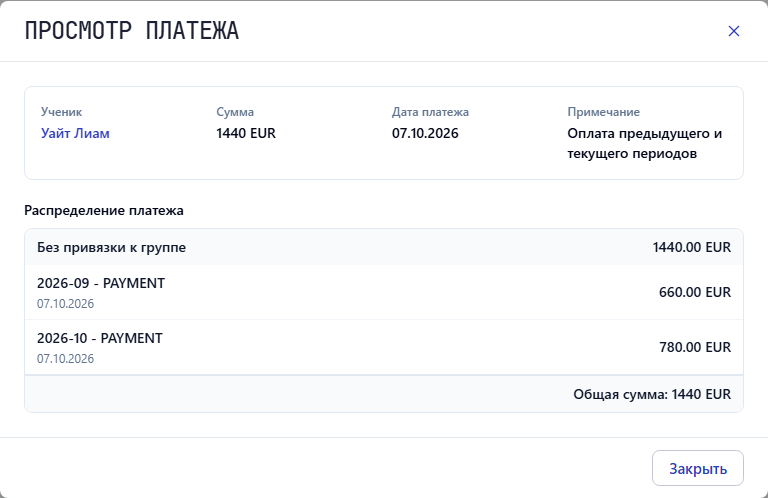768x498 pixels.
Task: Click the Дата платежа label
Action: [x=430, y=112]
